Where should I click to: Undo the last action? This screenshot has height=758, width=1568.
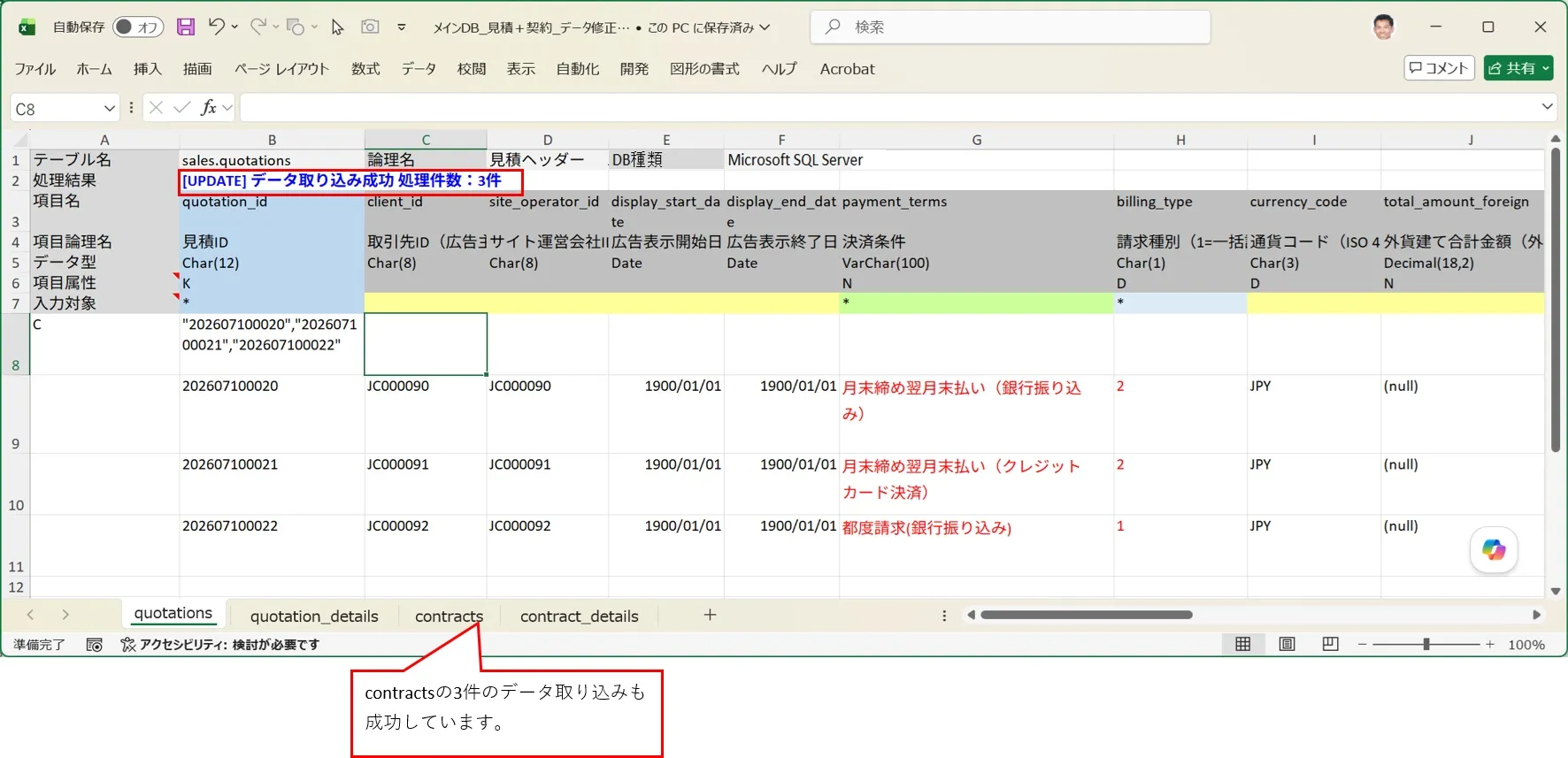[216, 27]
